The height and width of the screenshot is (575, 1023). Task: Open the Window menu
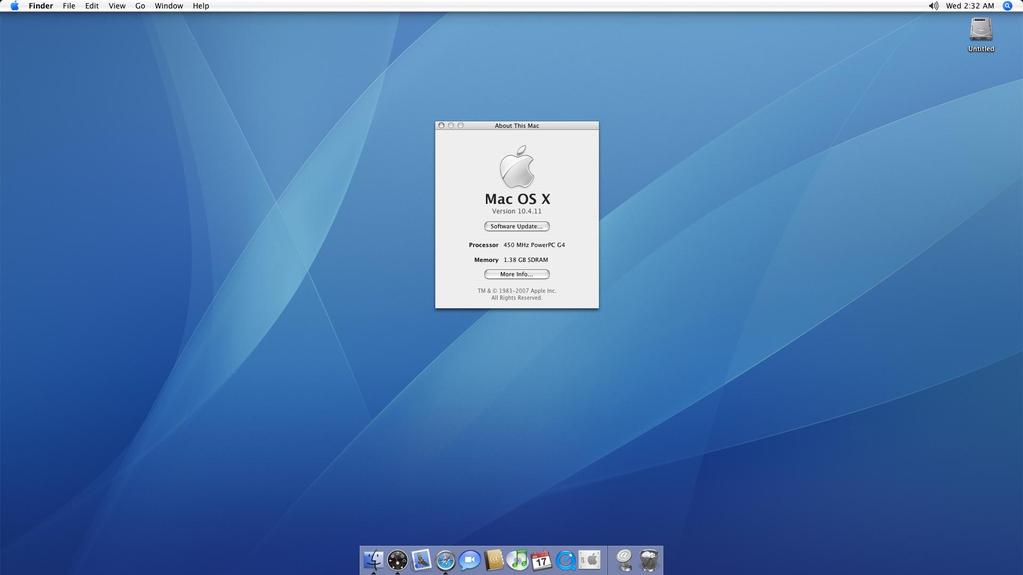[168, 6]
